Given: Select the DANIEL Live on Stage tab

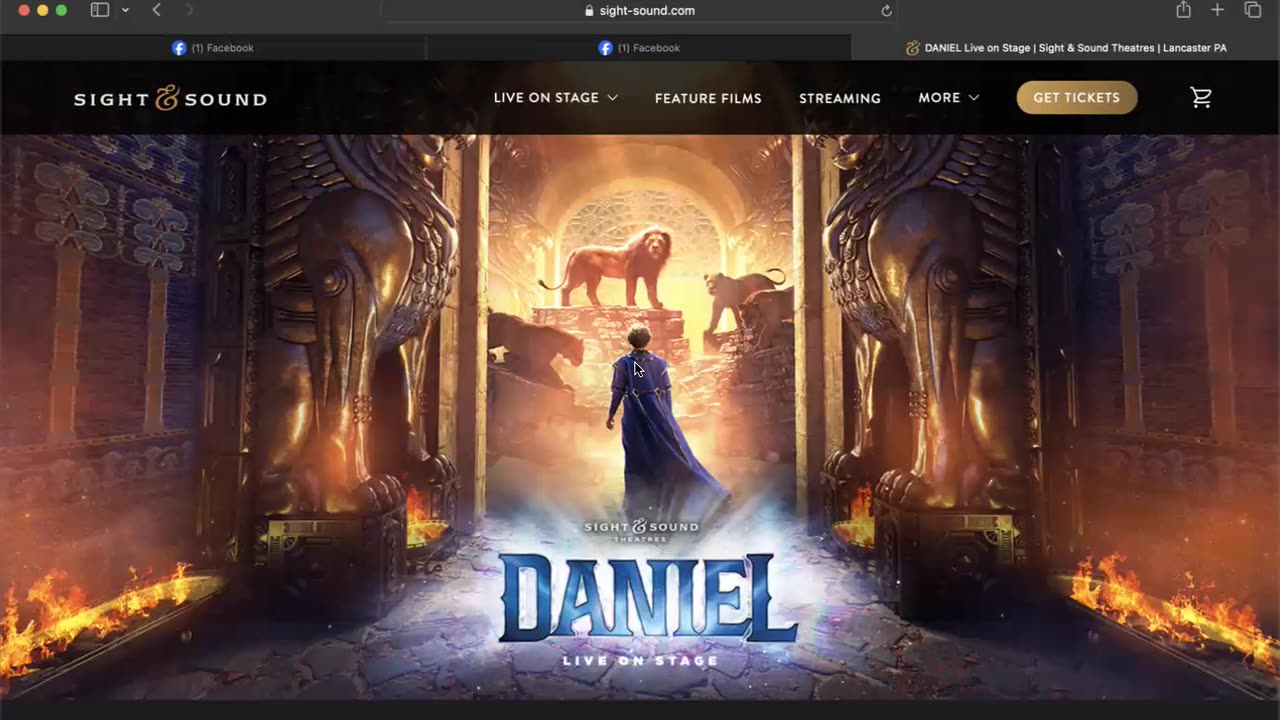Looking at the screenshot, I should [1066, 47].
